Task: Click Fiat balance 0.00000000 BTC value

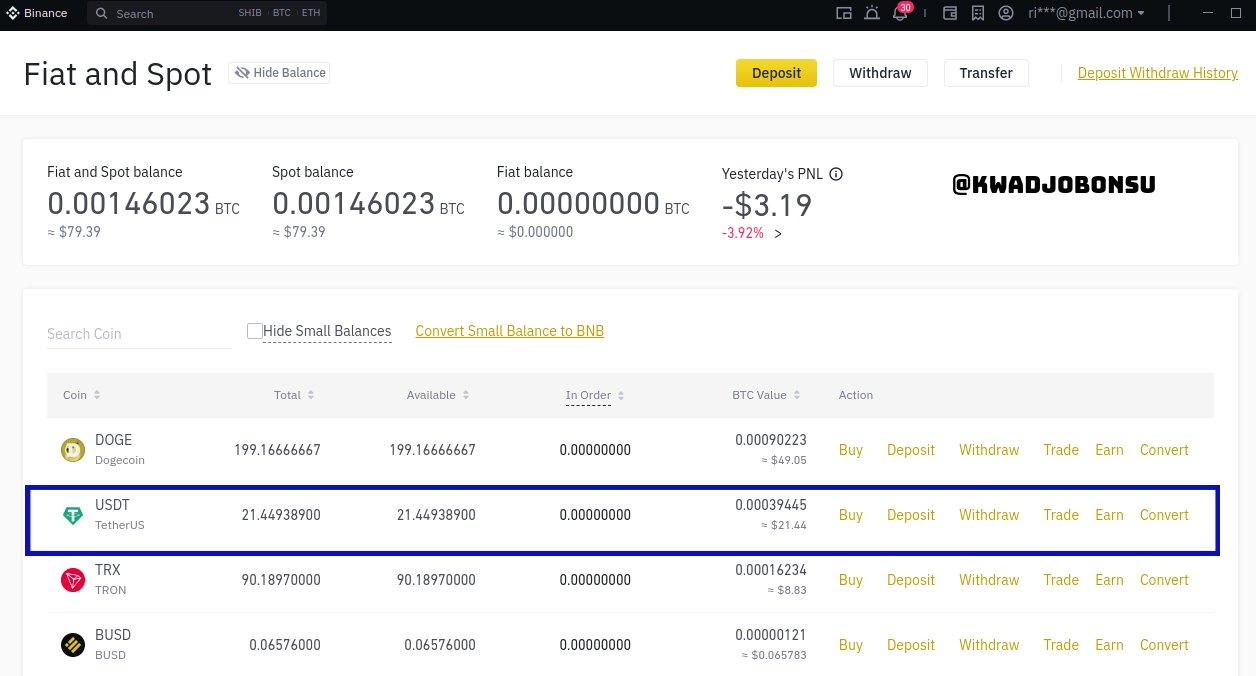Action: (593, 204)
